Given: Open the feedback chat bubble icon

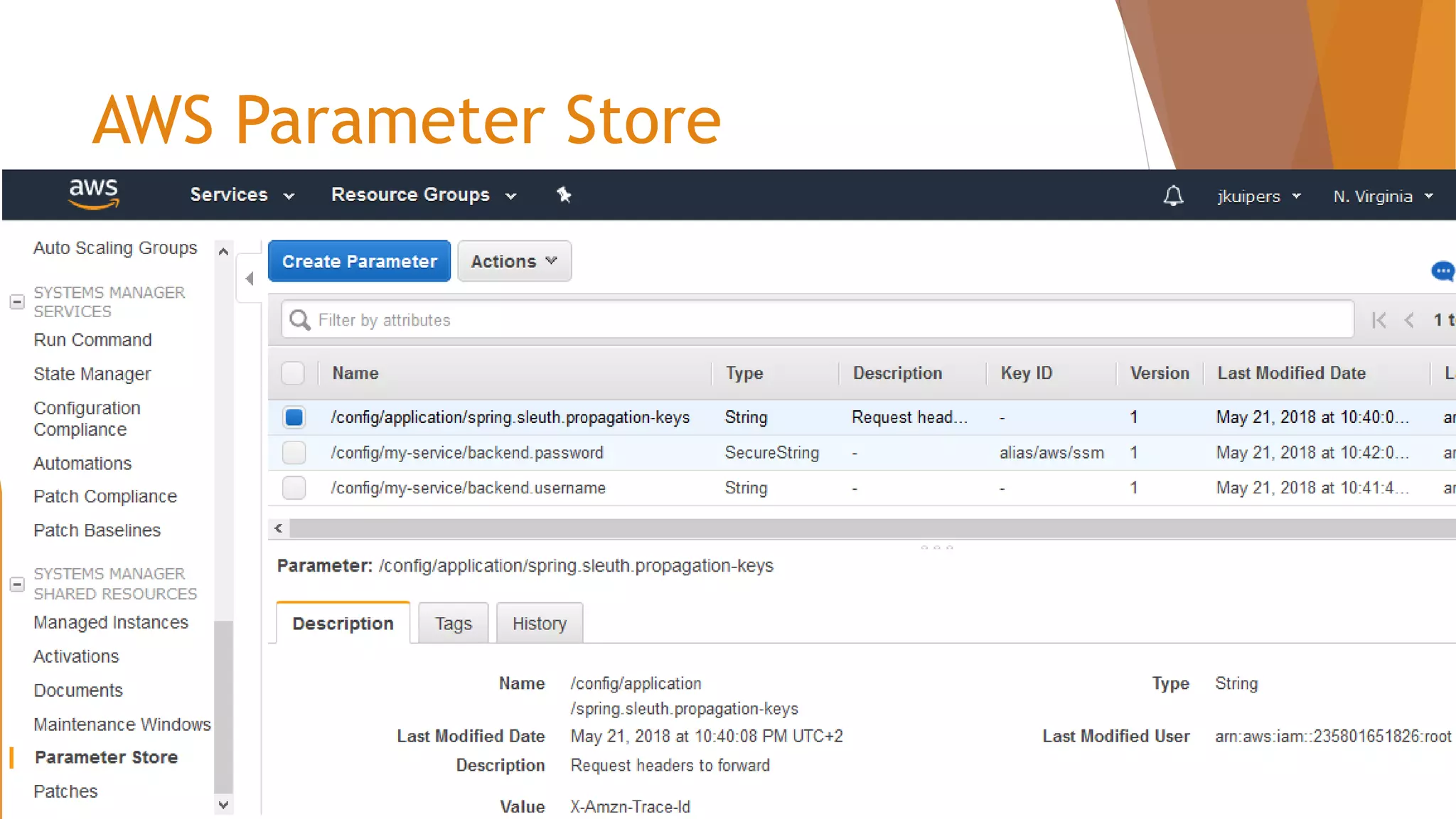Looking at the screenshot, I should (1442, 272).
